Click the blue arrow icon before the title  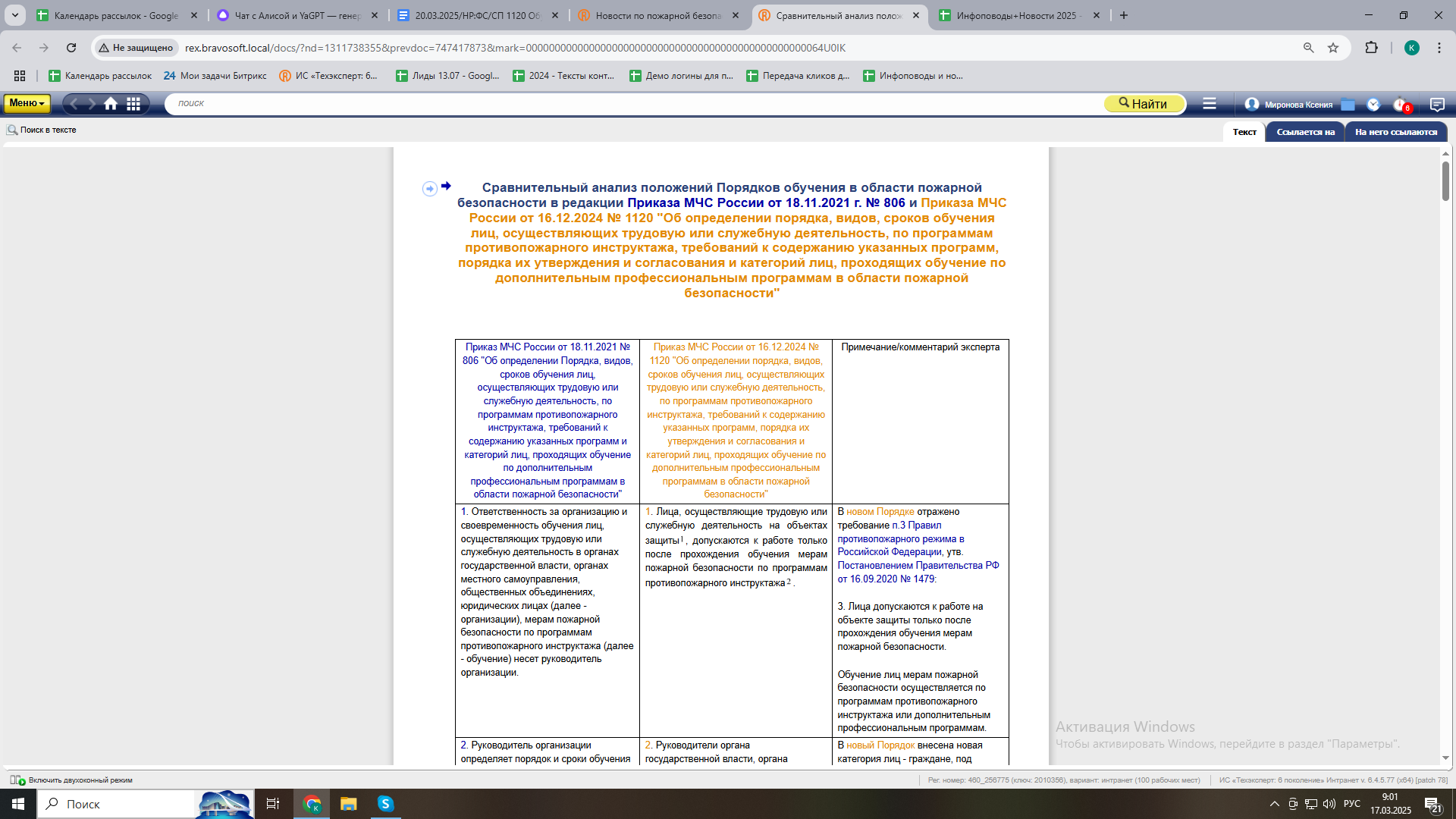point(446,186)
